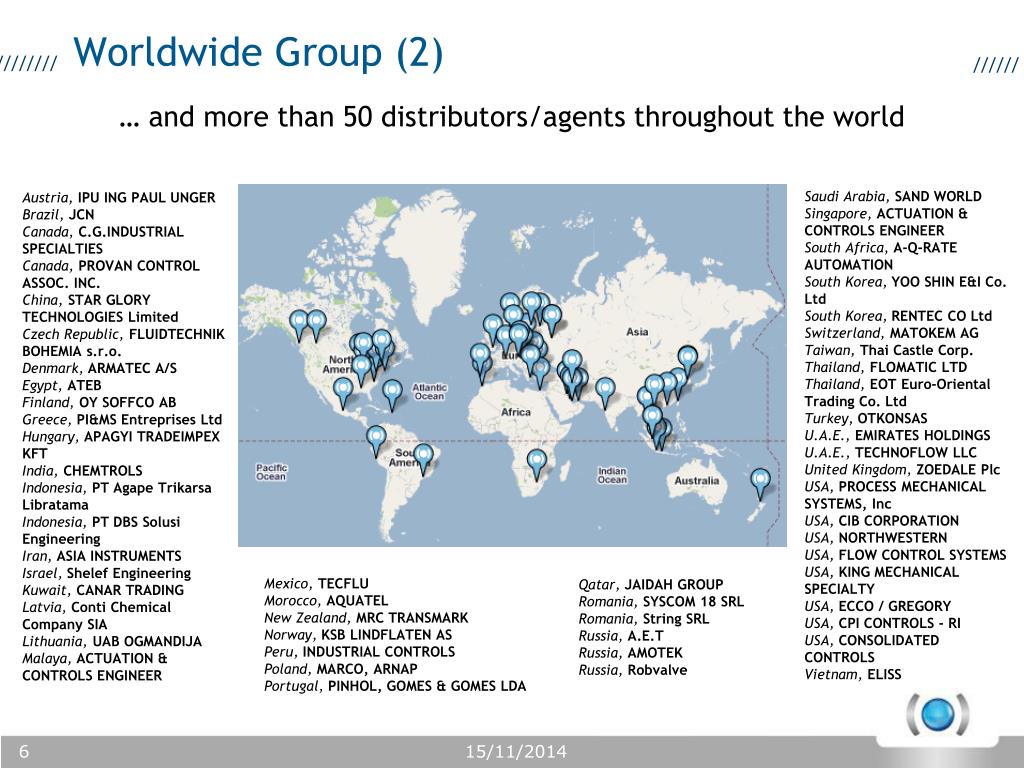Click 'USA, NORTHWESTERN' entry
1024x768 pixels.
click(x=876, y=538)
